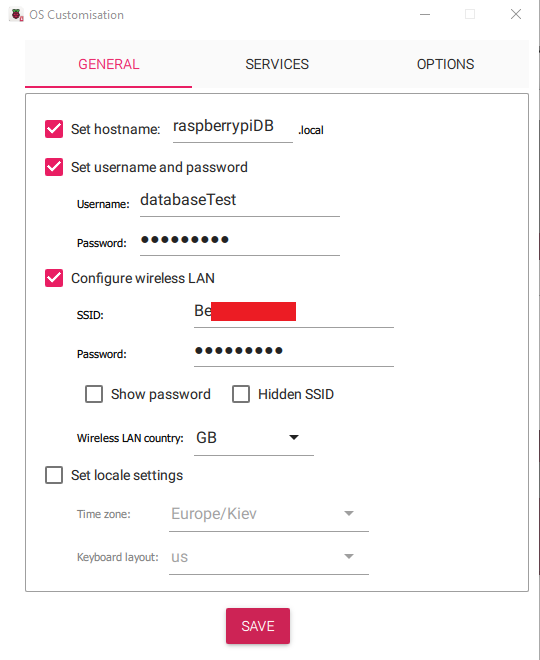Enable the Show password checkbox

tap(94, 394)
